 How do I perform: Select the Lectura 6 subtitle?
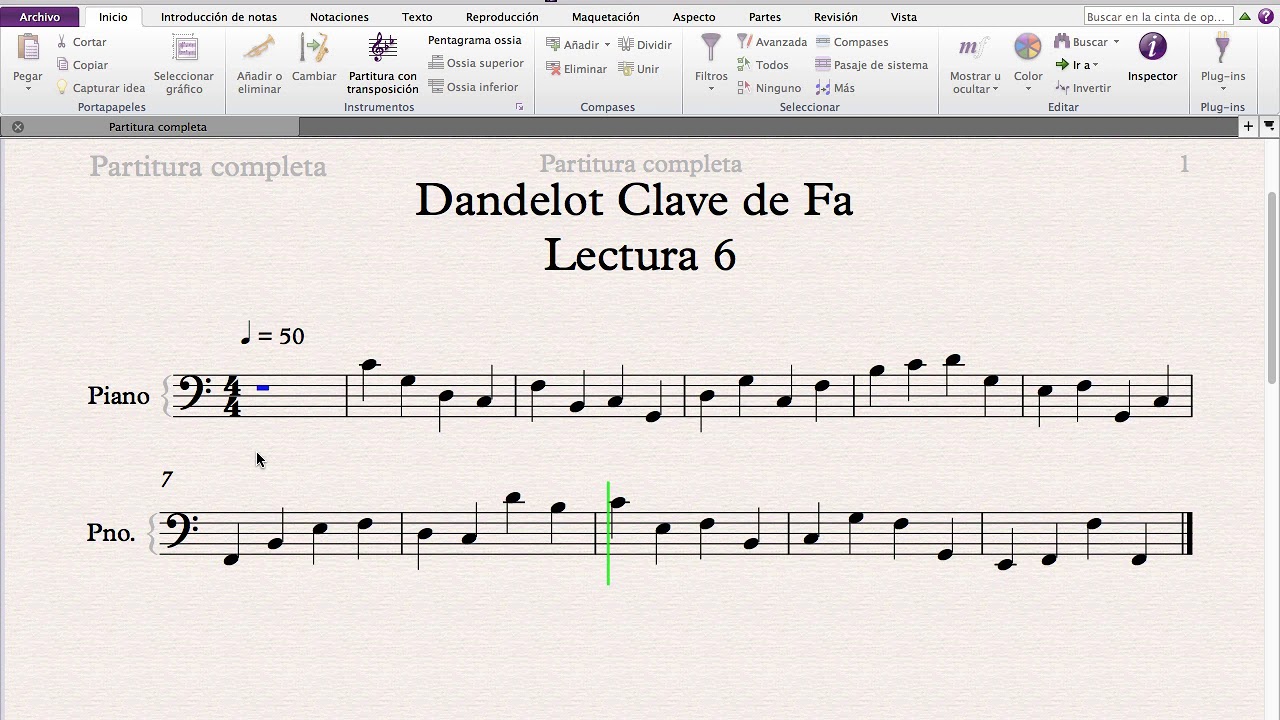click(640, 255)
